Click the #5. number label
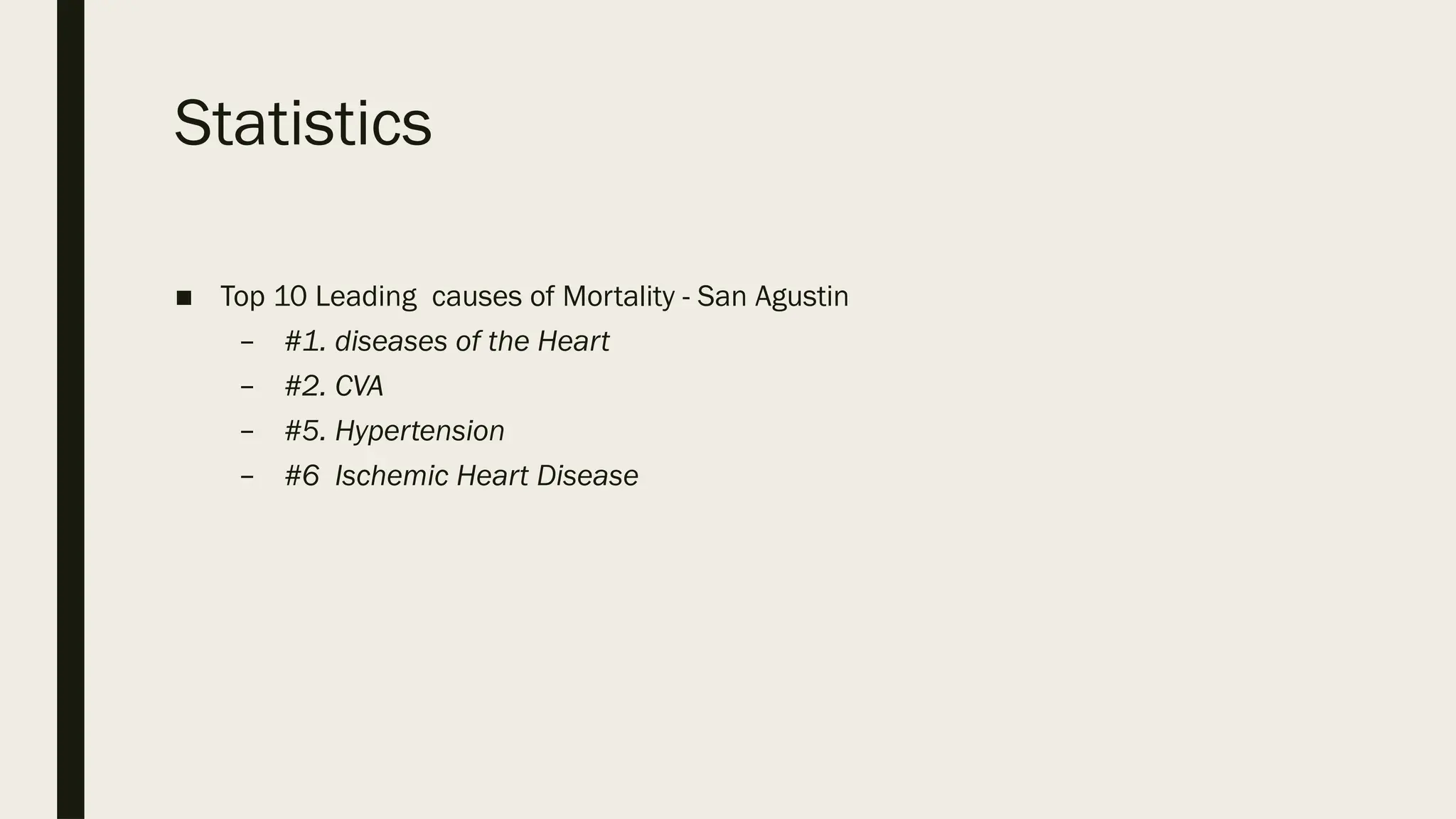The height and width of the screenshot is (819, 1456). point(306,431)
